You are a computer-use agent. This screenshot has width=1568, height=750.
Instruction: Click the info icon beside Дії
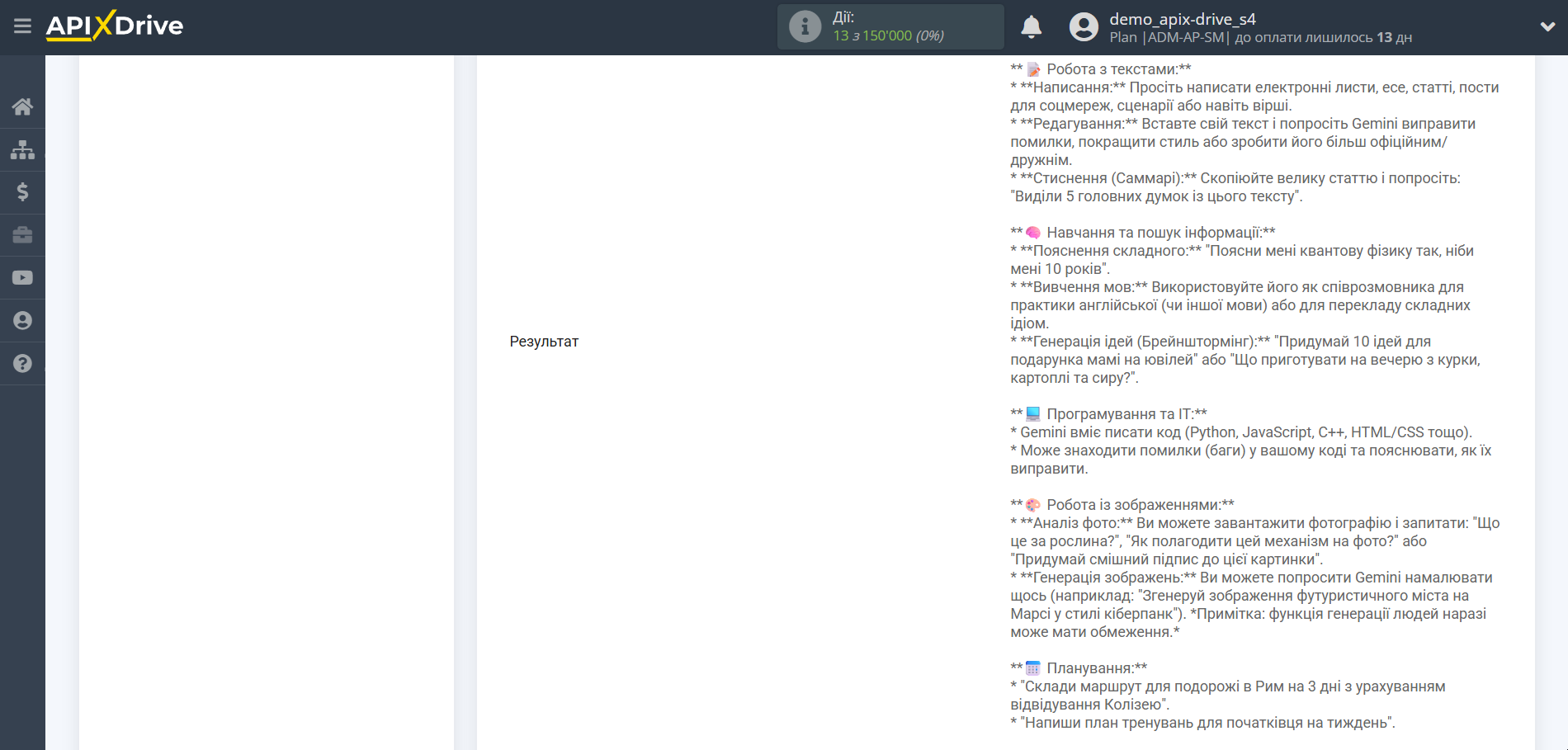[805, 27]
